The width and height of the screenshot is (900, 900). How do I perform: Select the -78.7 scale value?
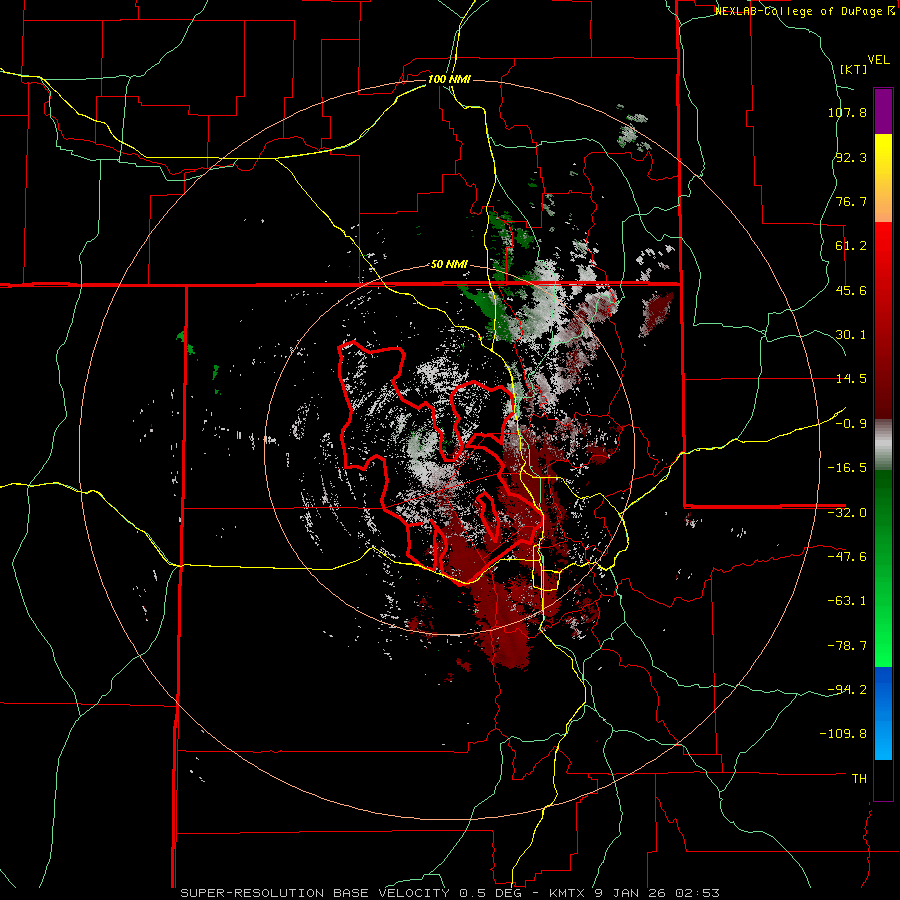pyautogui.click(x=847, y=646)
